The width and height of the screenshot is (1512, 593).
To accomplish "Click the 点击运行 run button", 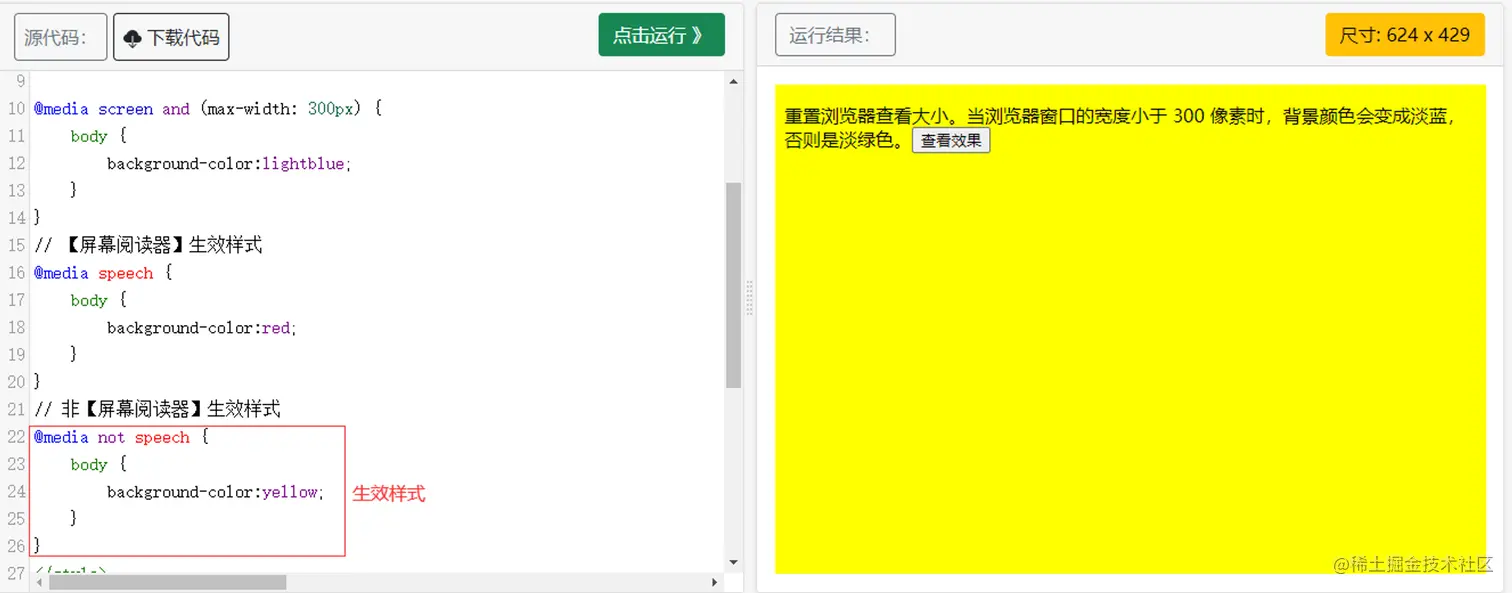I will [x=661, y=35].
